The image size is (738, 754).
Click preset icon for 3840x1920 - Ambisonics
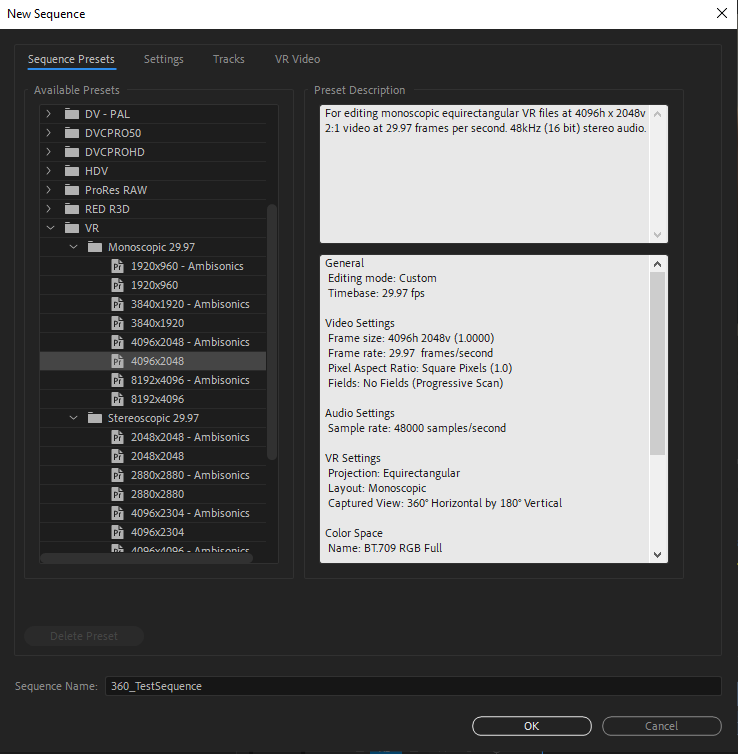[x=118, y=304]
